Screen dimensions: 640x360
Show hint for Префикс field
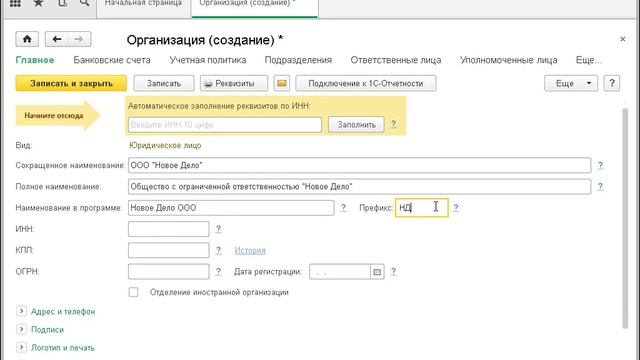tap(456, 208)
